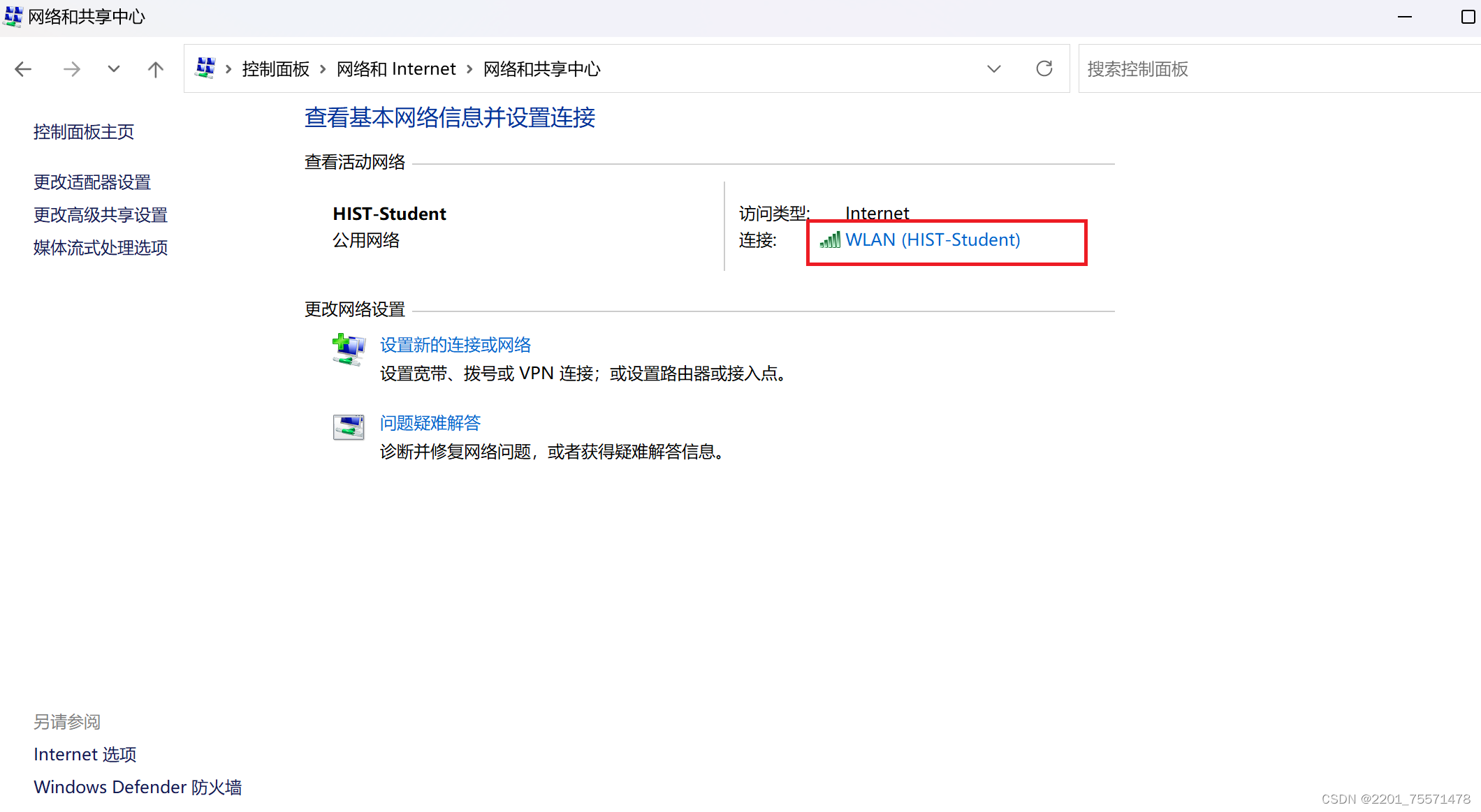
Task: Click the WLAN signal strength icon
Action: [x=829, y=240]
